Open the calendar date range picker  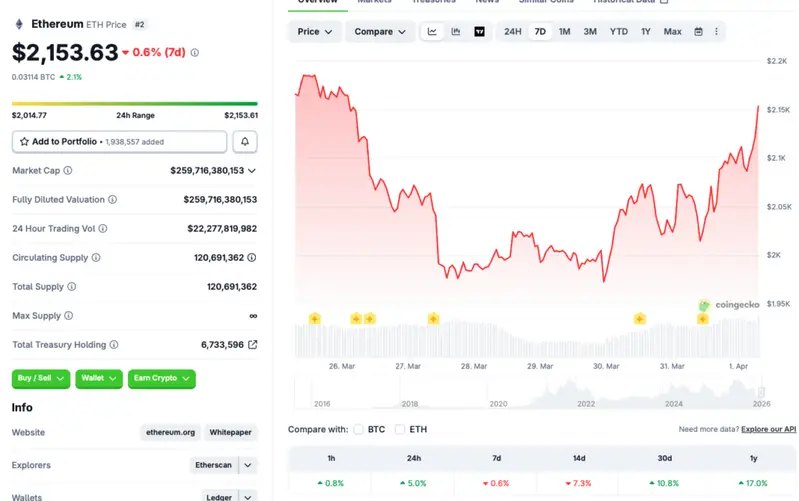click(x=698, y=32)
